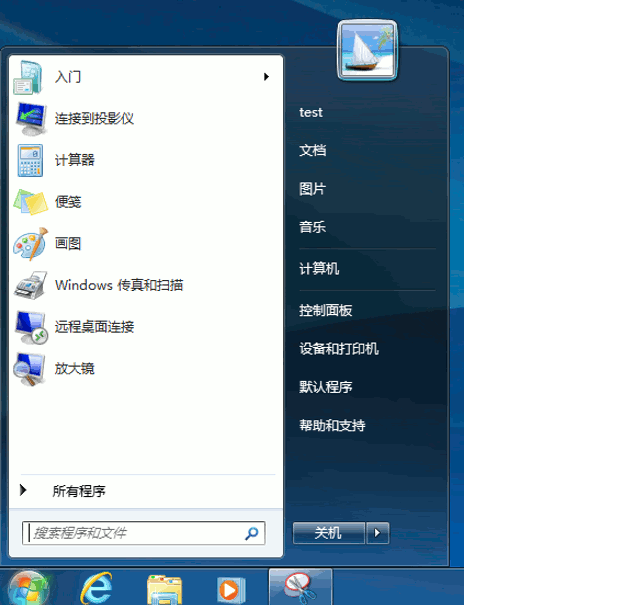Image resolution: width=640 pixels, height=605 pixels.
Task: Select the 所有程序 label
Action: (79, 491)
